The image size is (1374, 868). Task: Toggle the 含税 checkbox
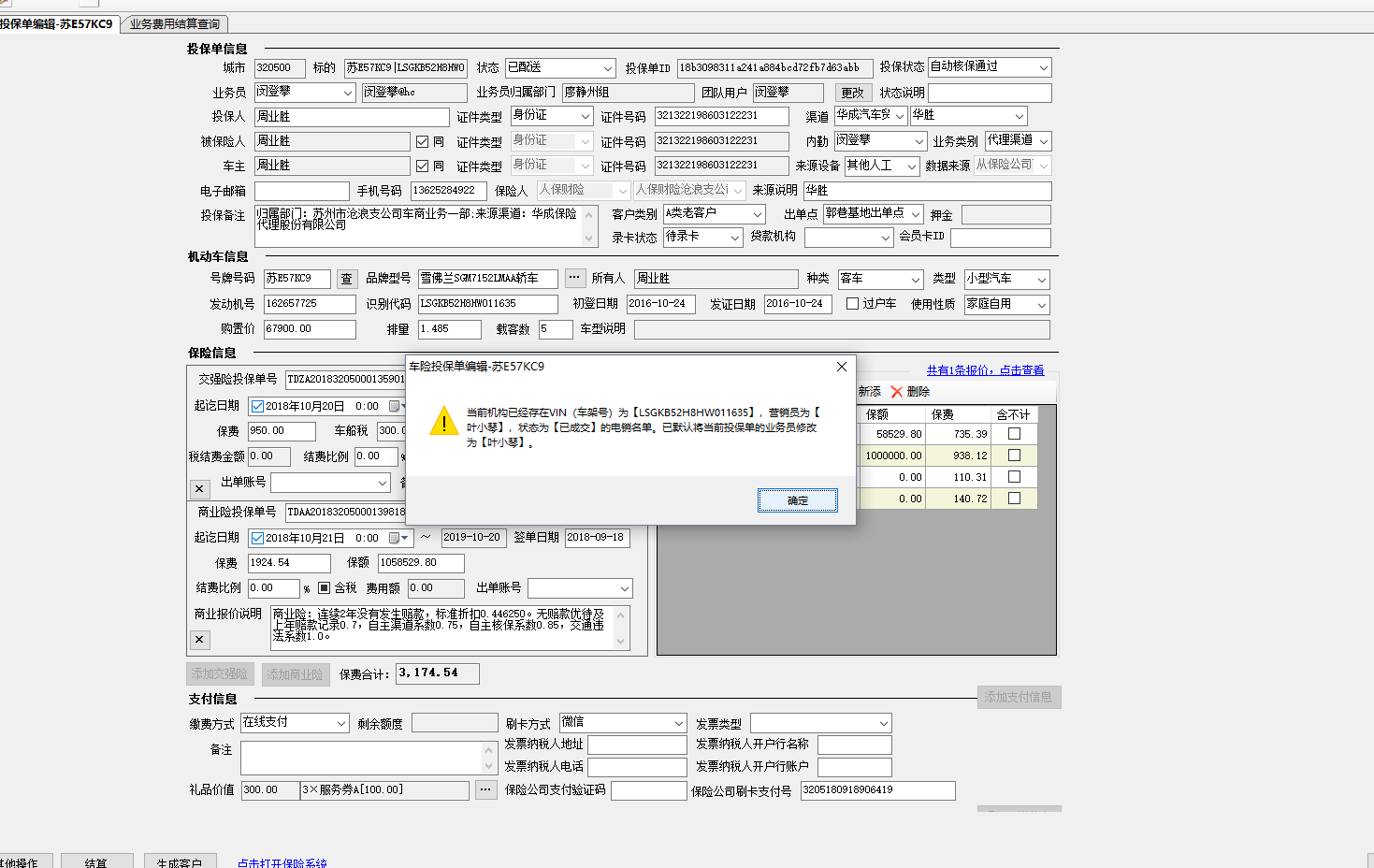pyautogui.click(x=325, y=588)
